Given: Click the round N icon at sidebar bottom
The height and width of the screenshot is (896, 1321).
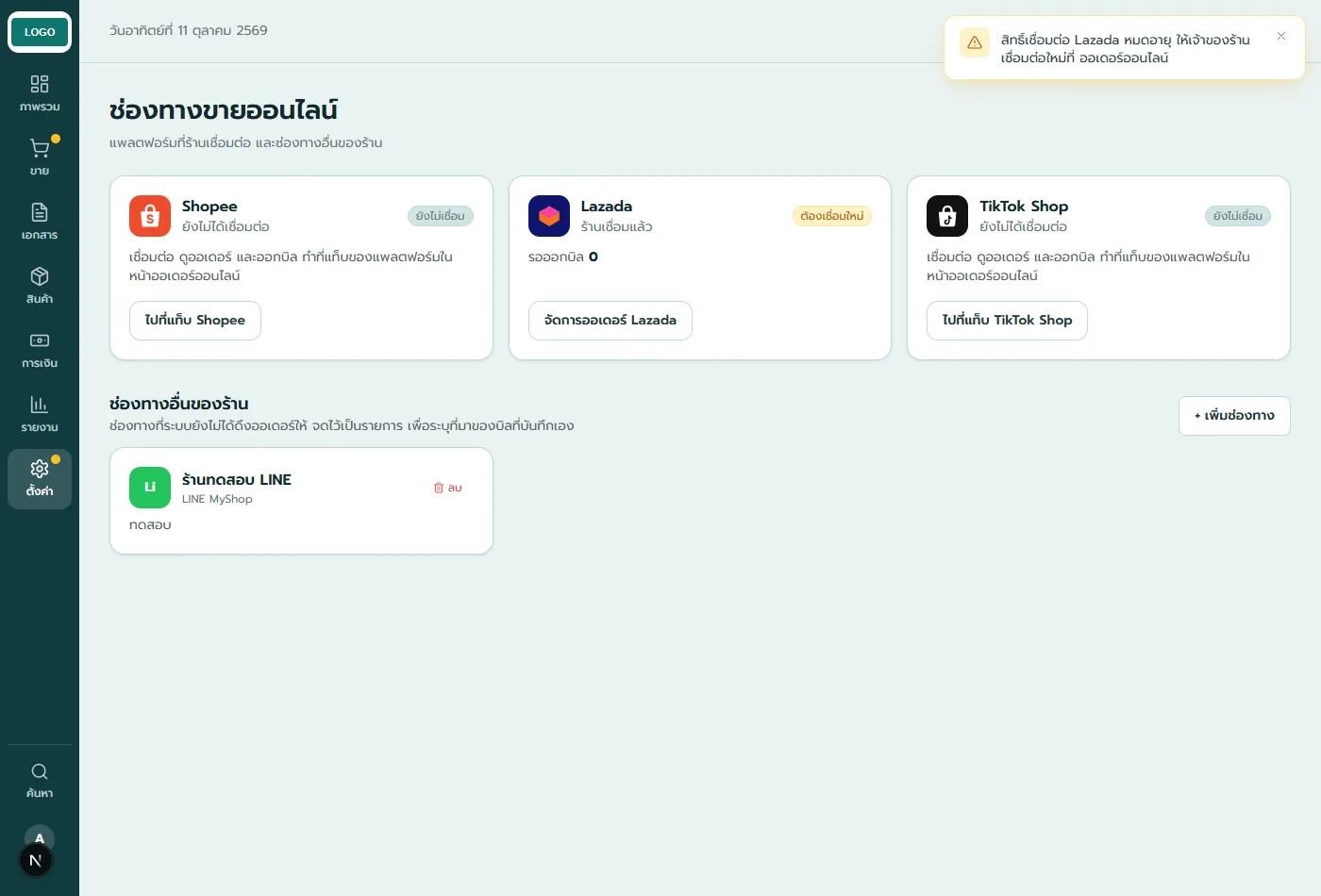Looking at the screenshot, I should pos(36,860).
